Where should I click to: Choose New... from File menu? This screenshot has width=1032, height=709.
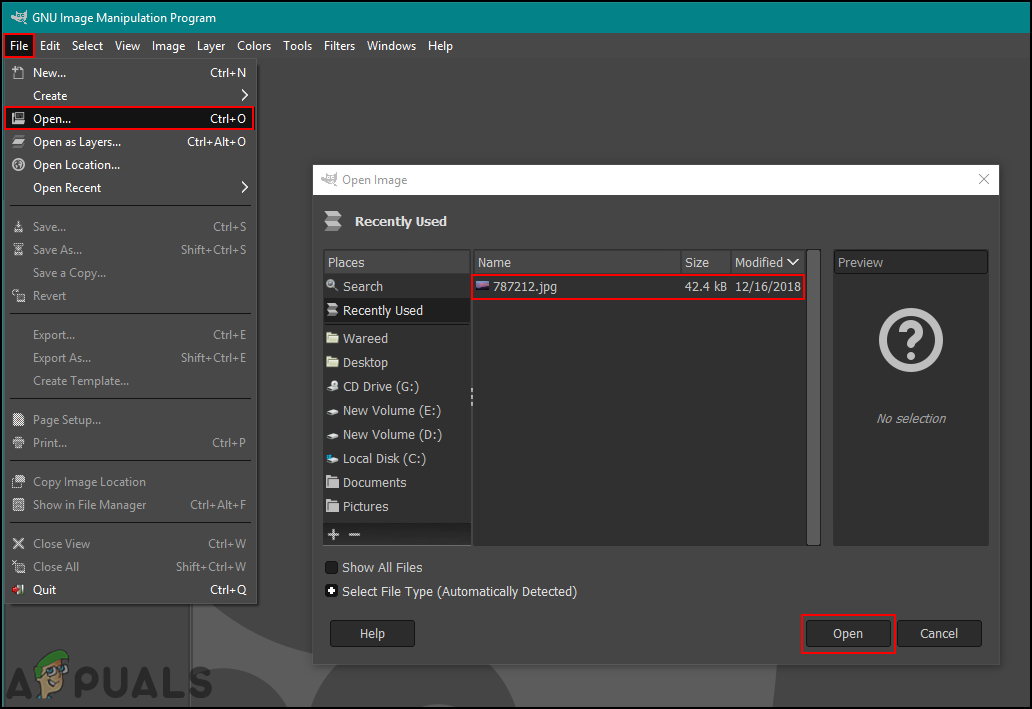click(49, 73)
